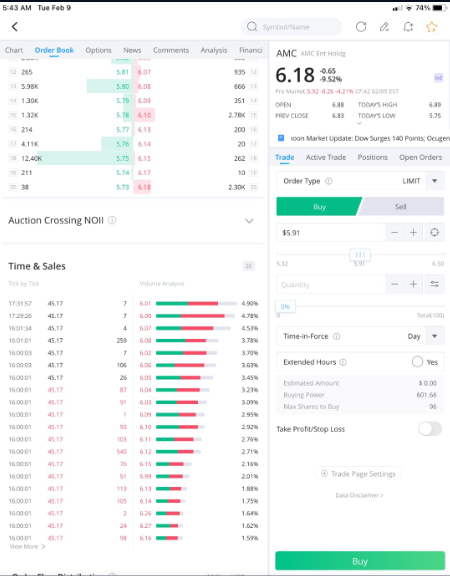Image resolution: width=450 pixels, height=576 pixels.
Task: Open the Market Update news headline
Action: 370,138
